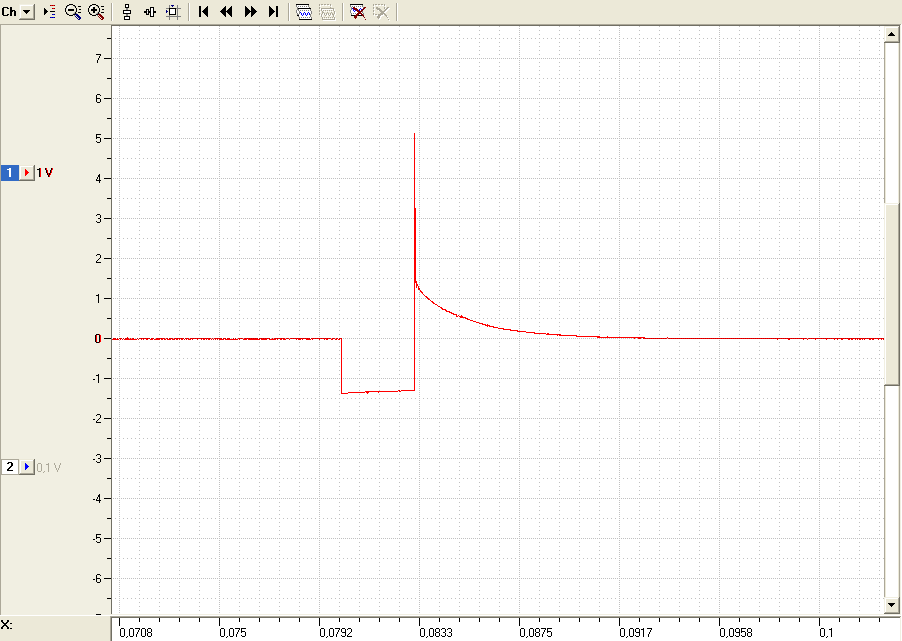Click the vertical scrollbar down arrow
The image size is (902, 641).
coord(892,605)
